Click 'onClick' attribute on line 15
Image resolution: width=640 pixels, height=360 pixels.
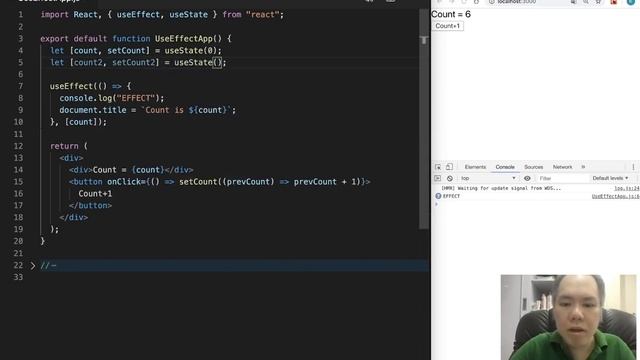pyautogui.click(x=124, y=182)
